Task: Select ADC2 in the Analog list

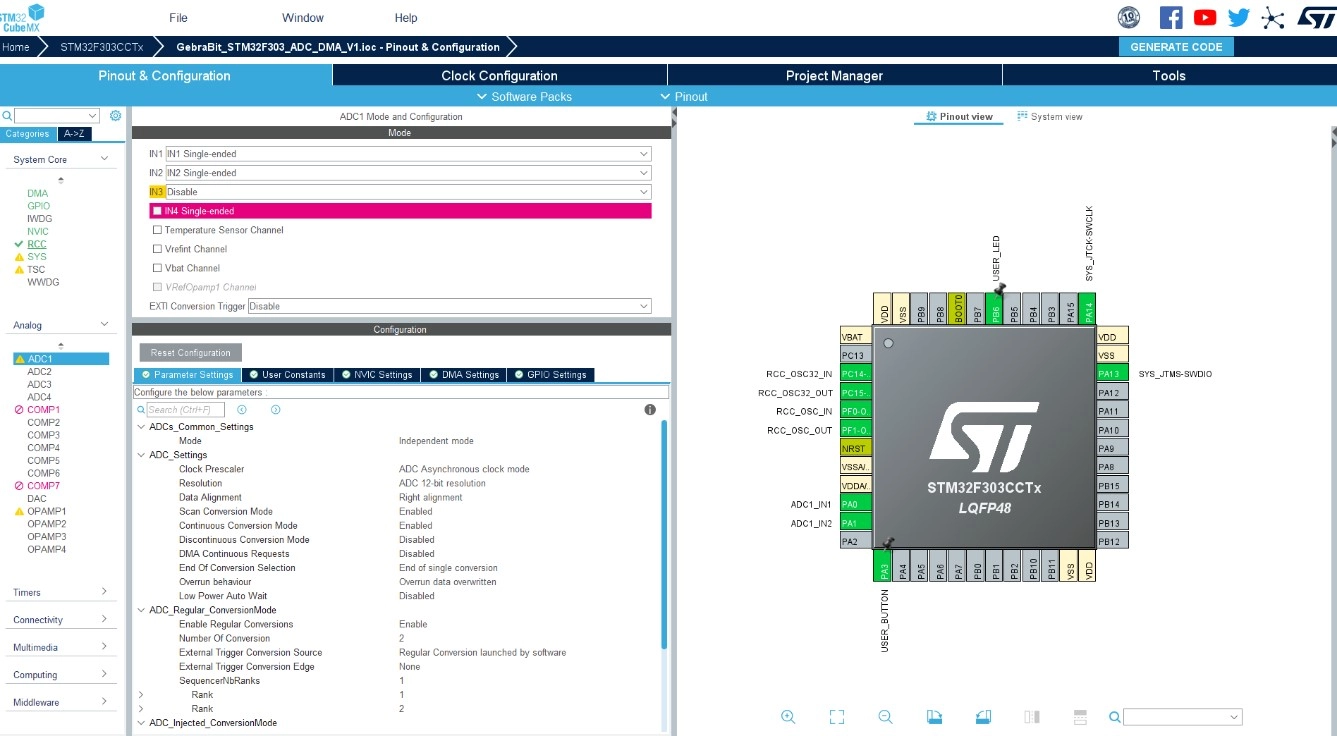Action: [x=39, y=372]
